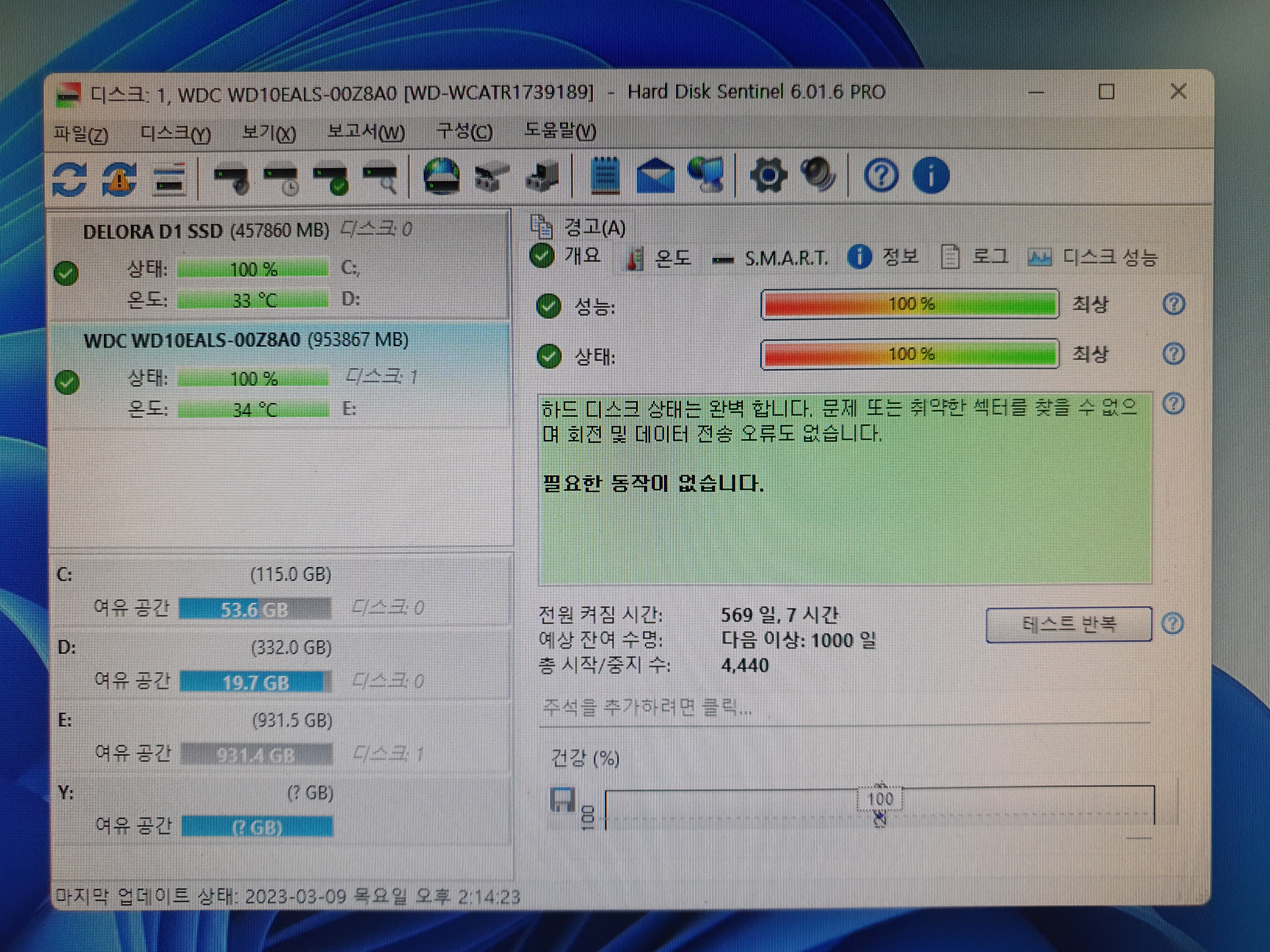Image resolution: width=1270 pixels, height=952 pixels.
Task: Select the DELORA D1 SSD disk entry
Action: click(x=280, y=265)
